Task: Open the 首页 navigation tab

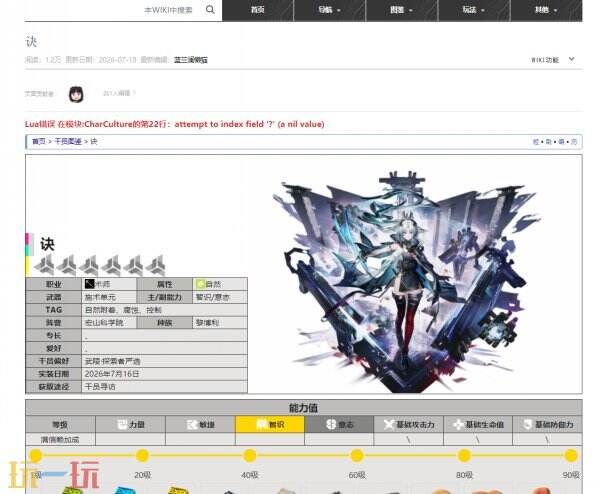Action: point(258,10)
